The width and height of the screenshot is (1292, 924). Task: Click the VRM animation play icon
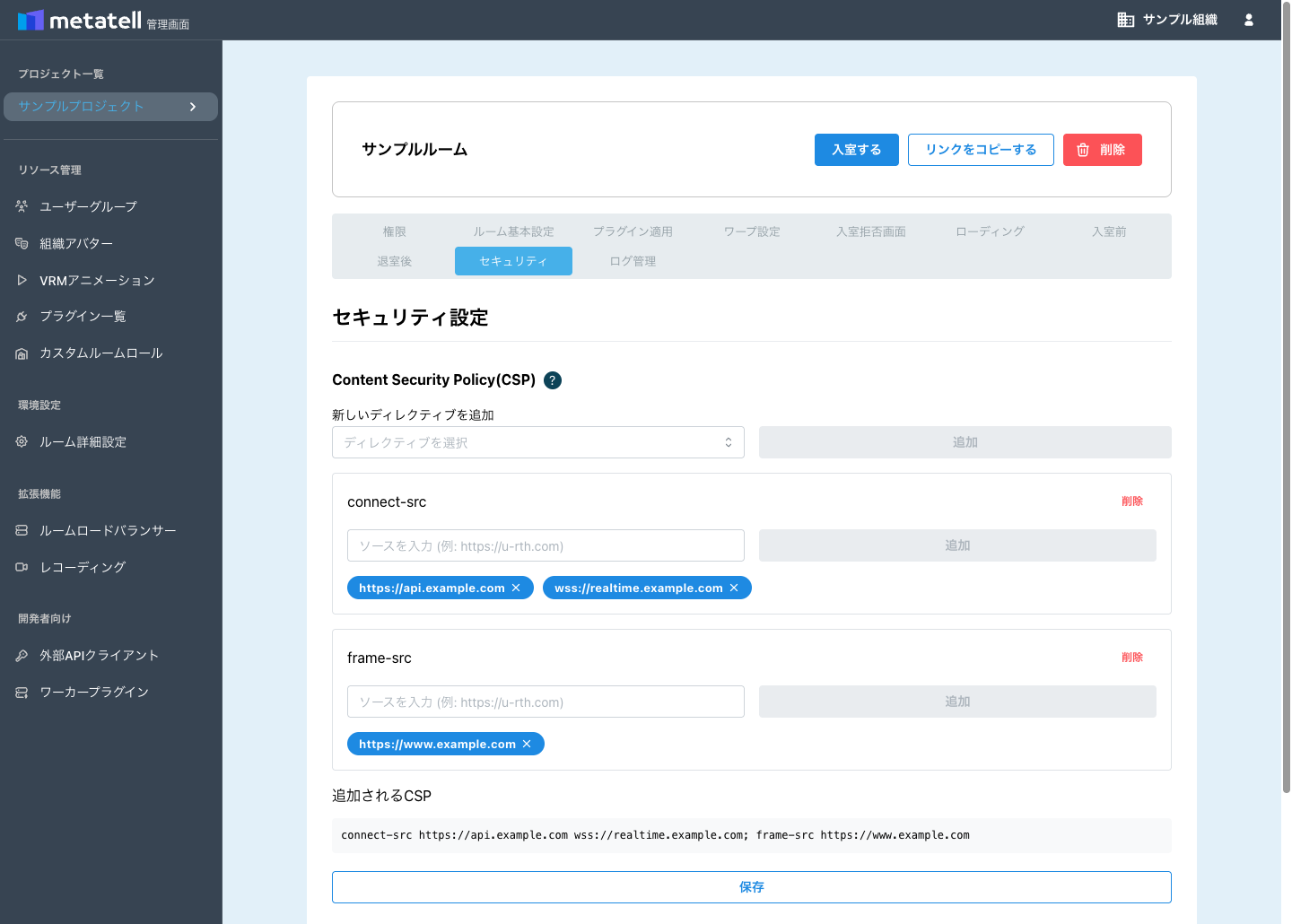pyautogui.click(x=22, y=280)
